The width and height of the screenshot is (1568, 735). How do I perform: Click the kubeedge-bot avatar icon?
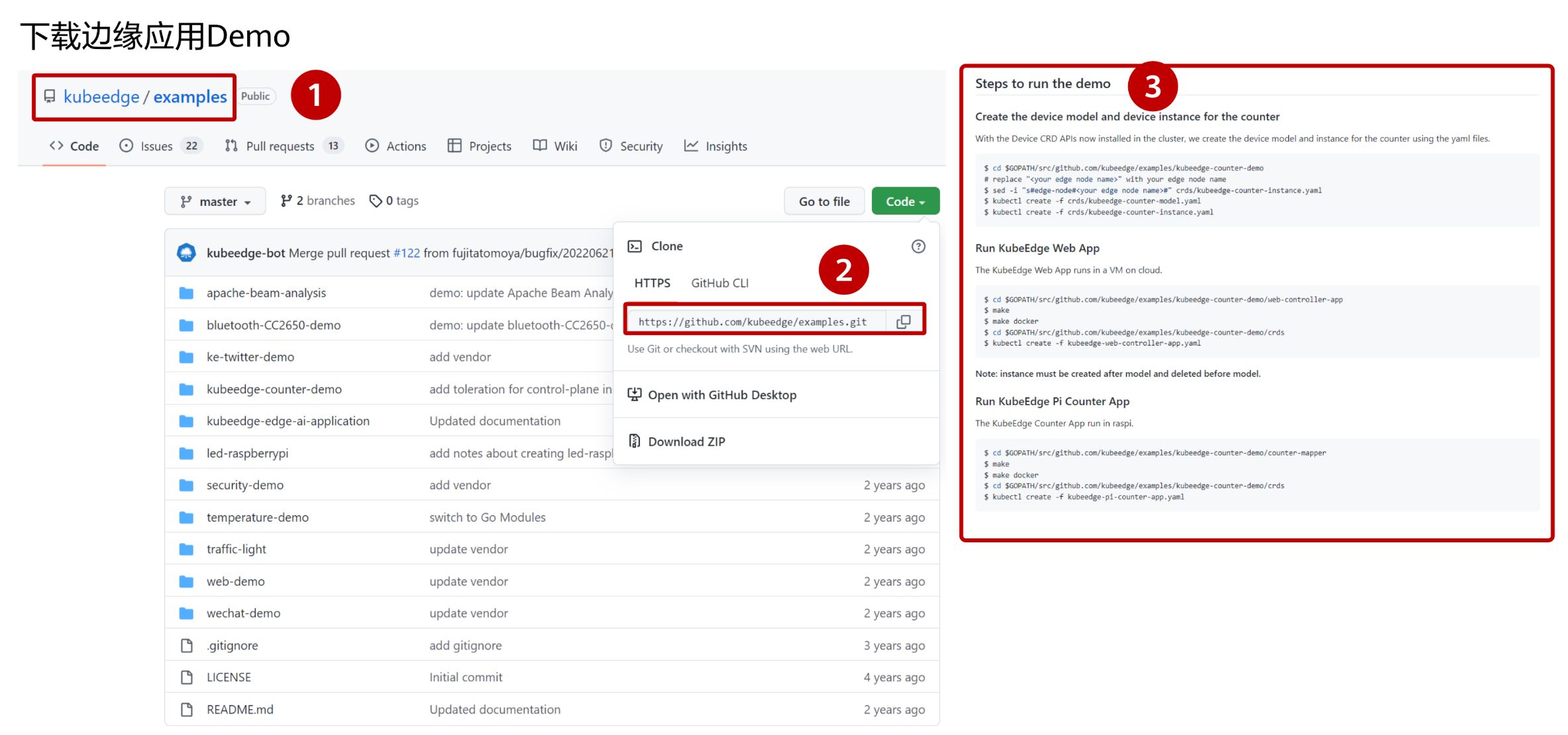pyautogui.click(x=186, y=253)
